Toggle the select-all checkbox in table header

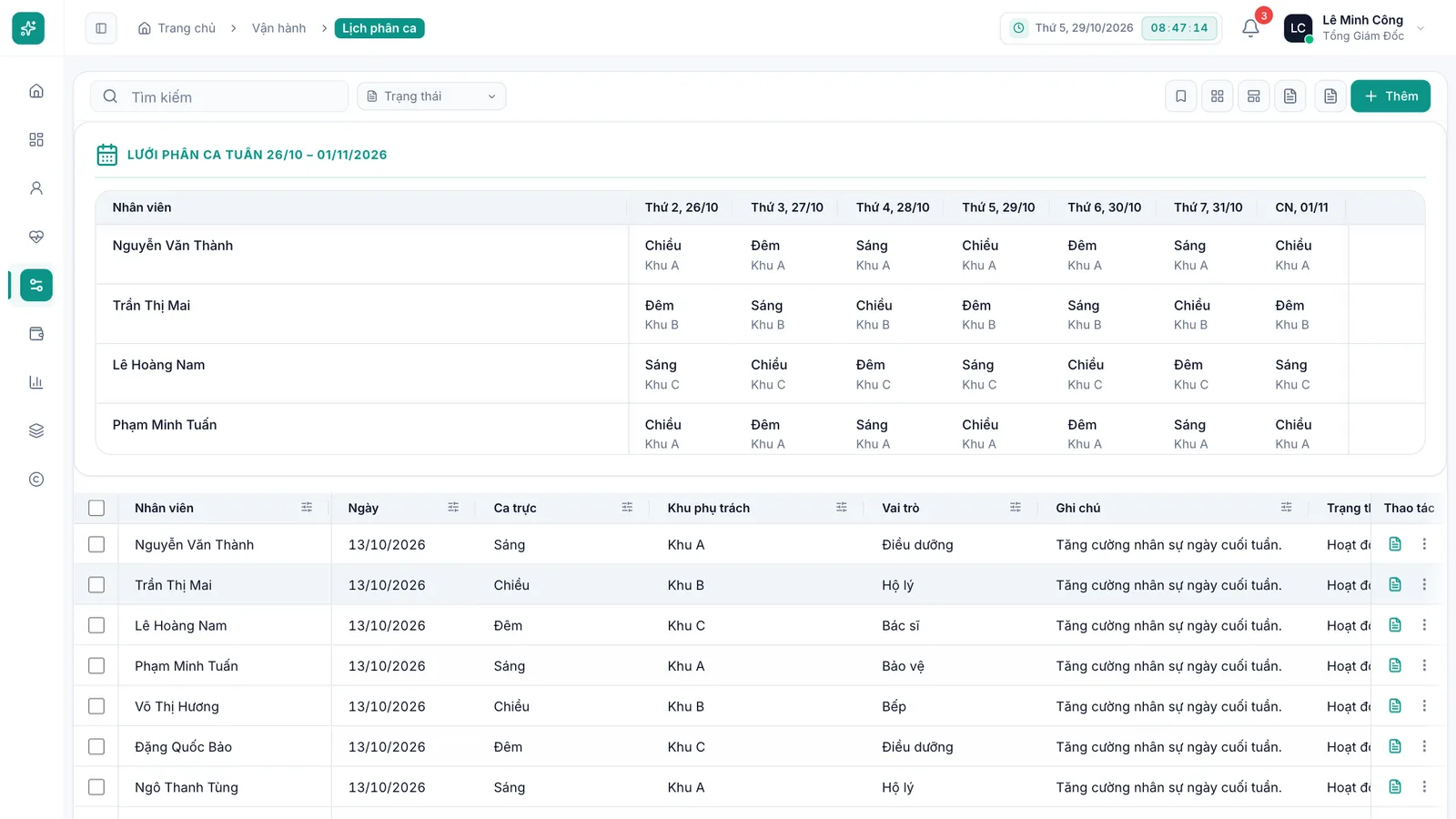pos(96,508)
